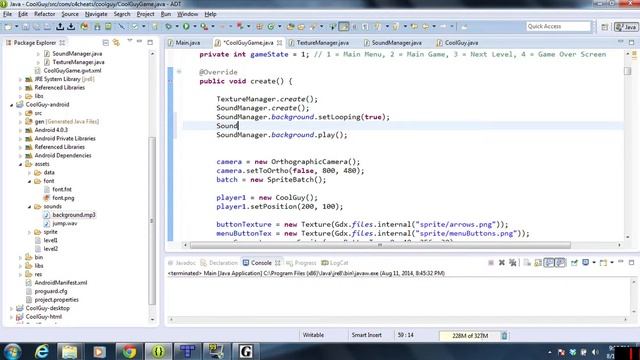Open Package Explorer View Menu dropdown

click(x=129, y=41)
